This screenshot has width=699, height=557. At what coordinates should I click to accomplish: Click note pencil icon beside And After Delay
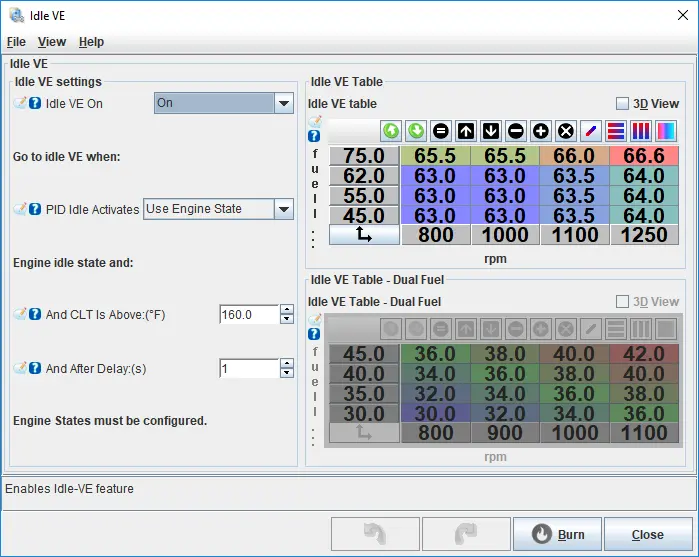[x=20, y=368]
